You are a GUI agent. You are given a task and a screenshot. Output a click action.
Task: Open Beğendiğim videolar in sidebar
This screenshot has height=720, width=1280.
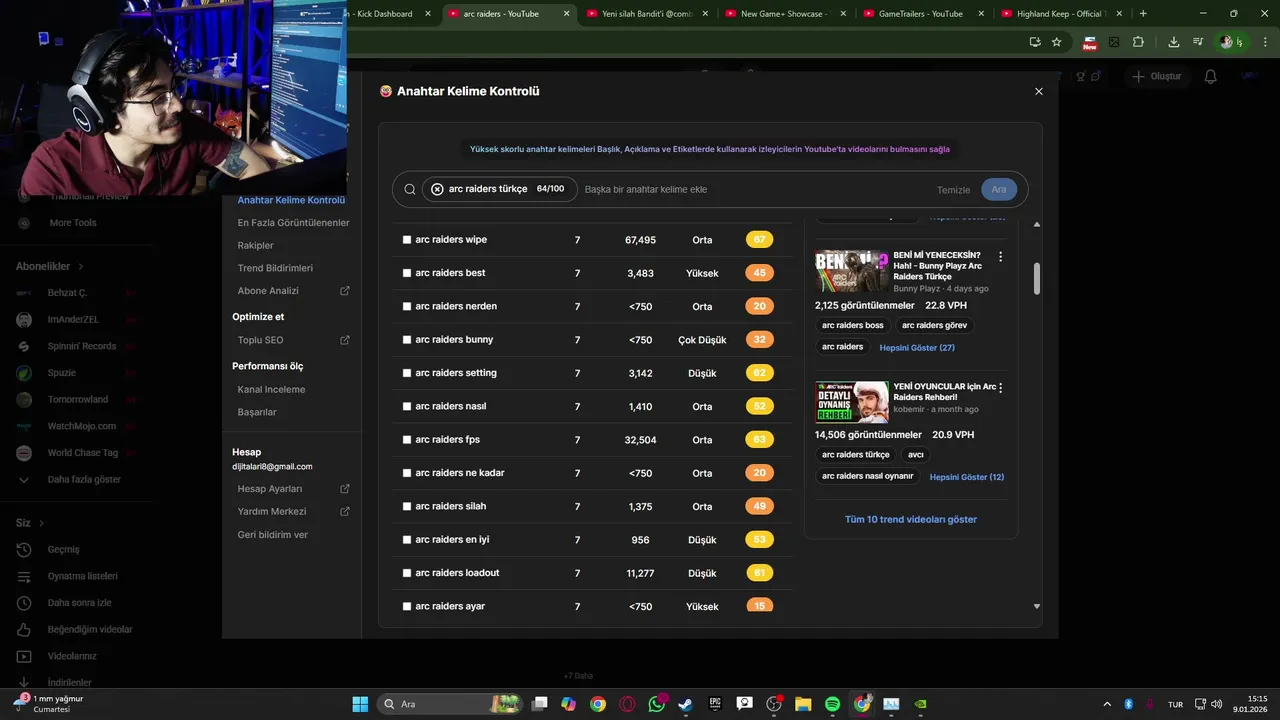pyautogui.click(x=90, y=629)
